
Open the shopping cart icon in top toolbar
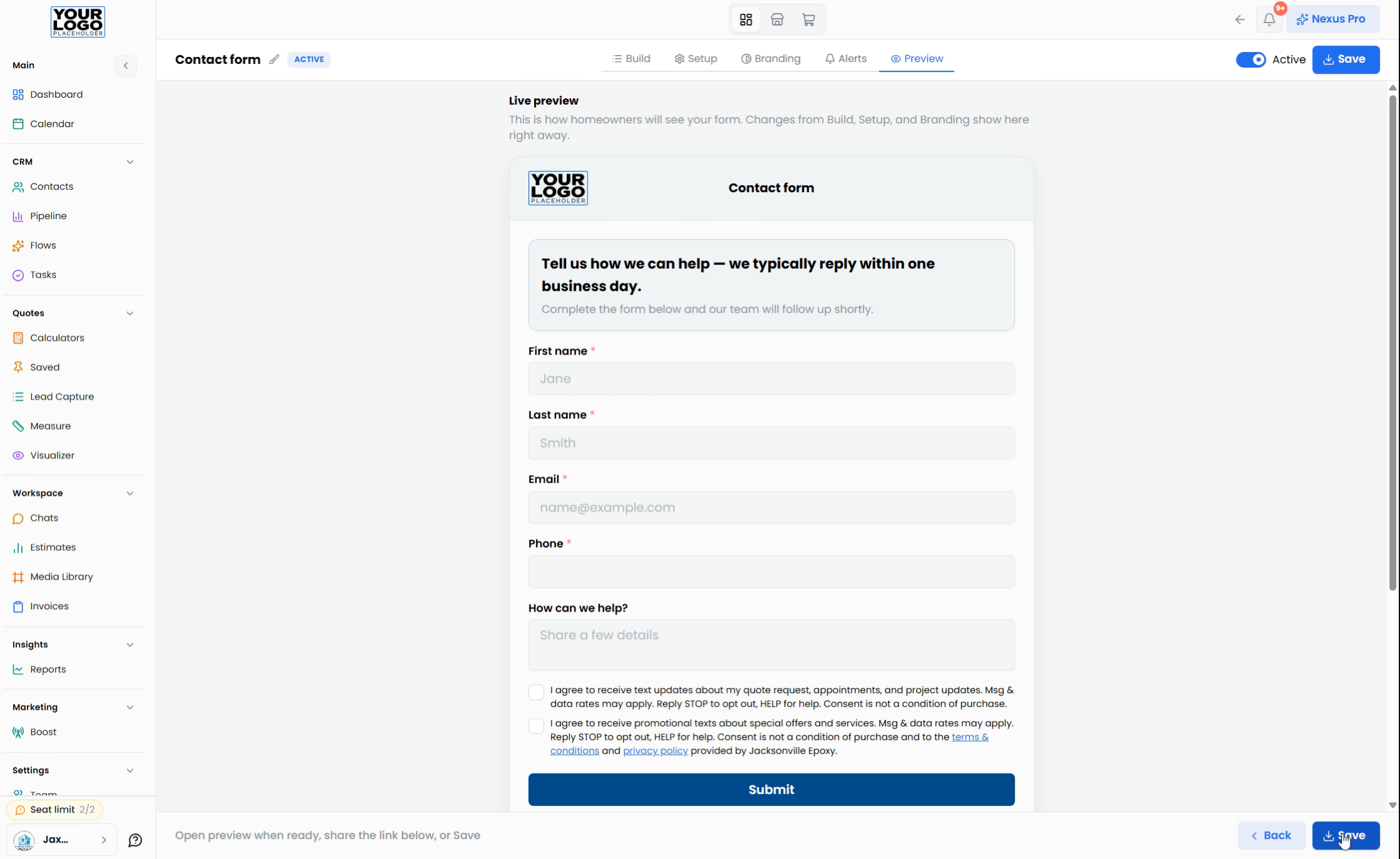pyautogui.click(x=808, y=19)
